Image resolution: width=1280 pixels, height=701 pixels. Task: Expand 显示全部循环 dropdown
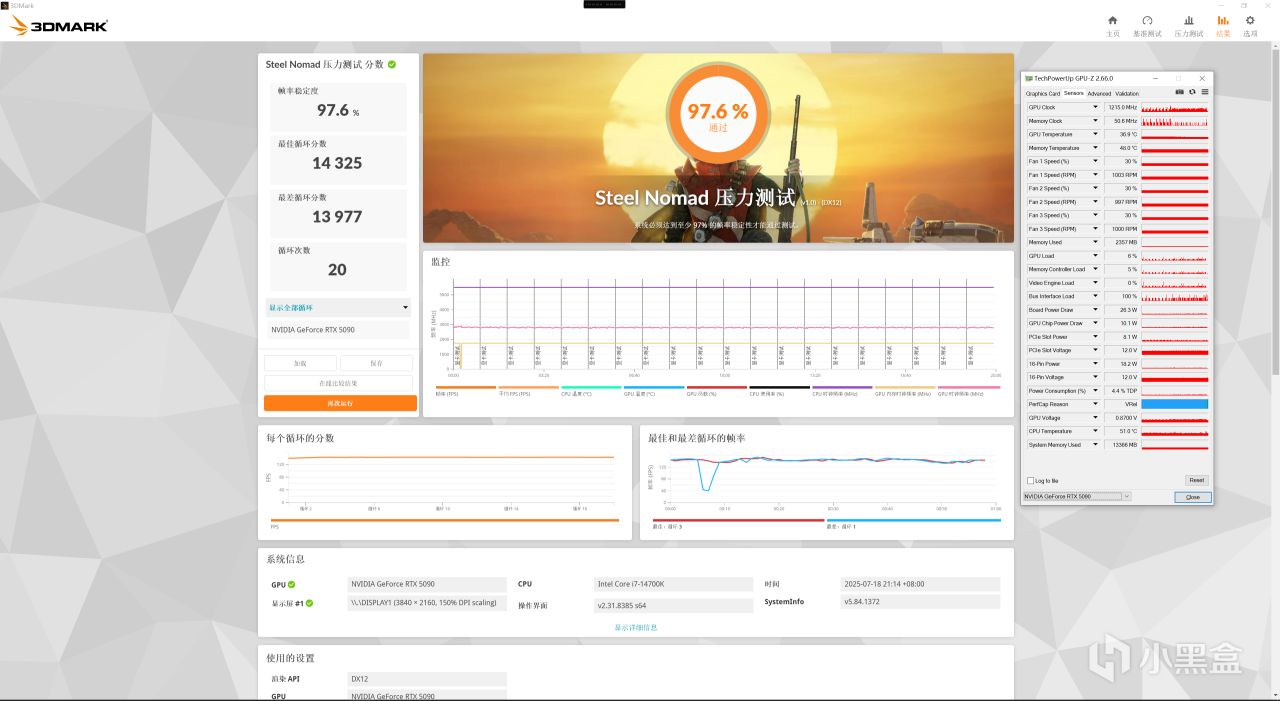pyautogui.click(x=338, y=307)
